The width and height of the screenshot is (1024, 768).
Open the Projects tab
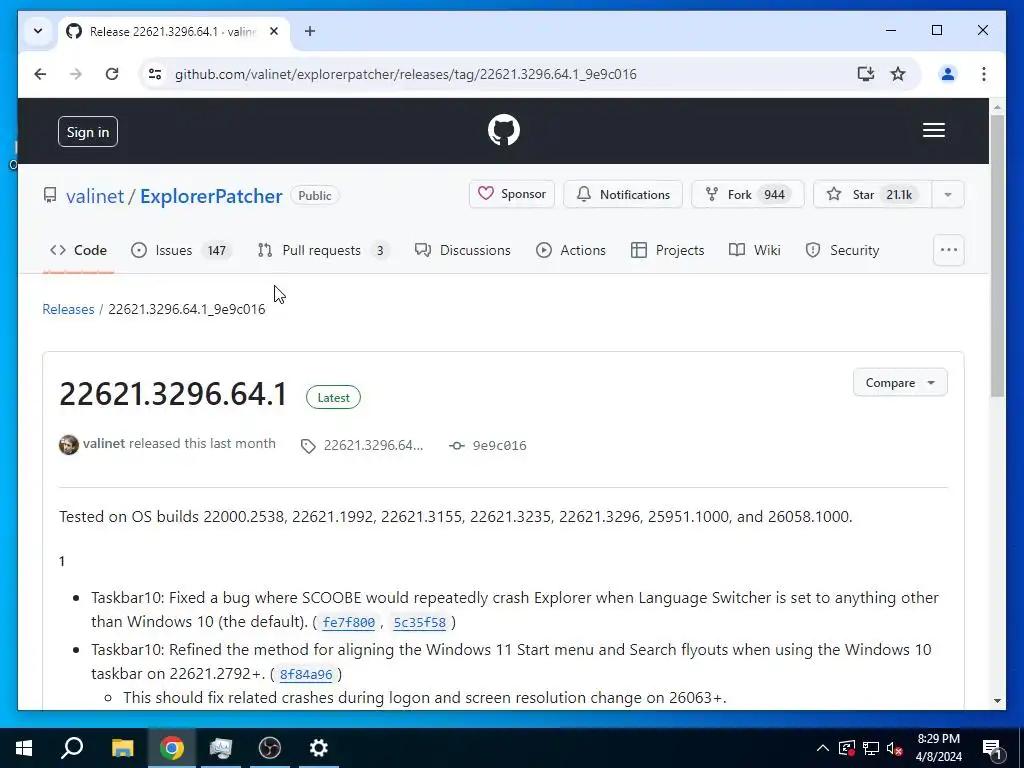click(667, 250)
